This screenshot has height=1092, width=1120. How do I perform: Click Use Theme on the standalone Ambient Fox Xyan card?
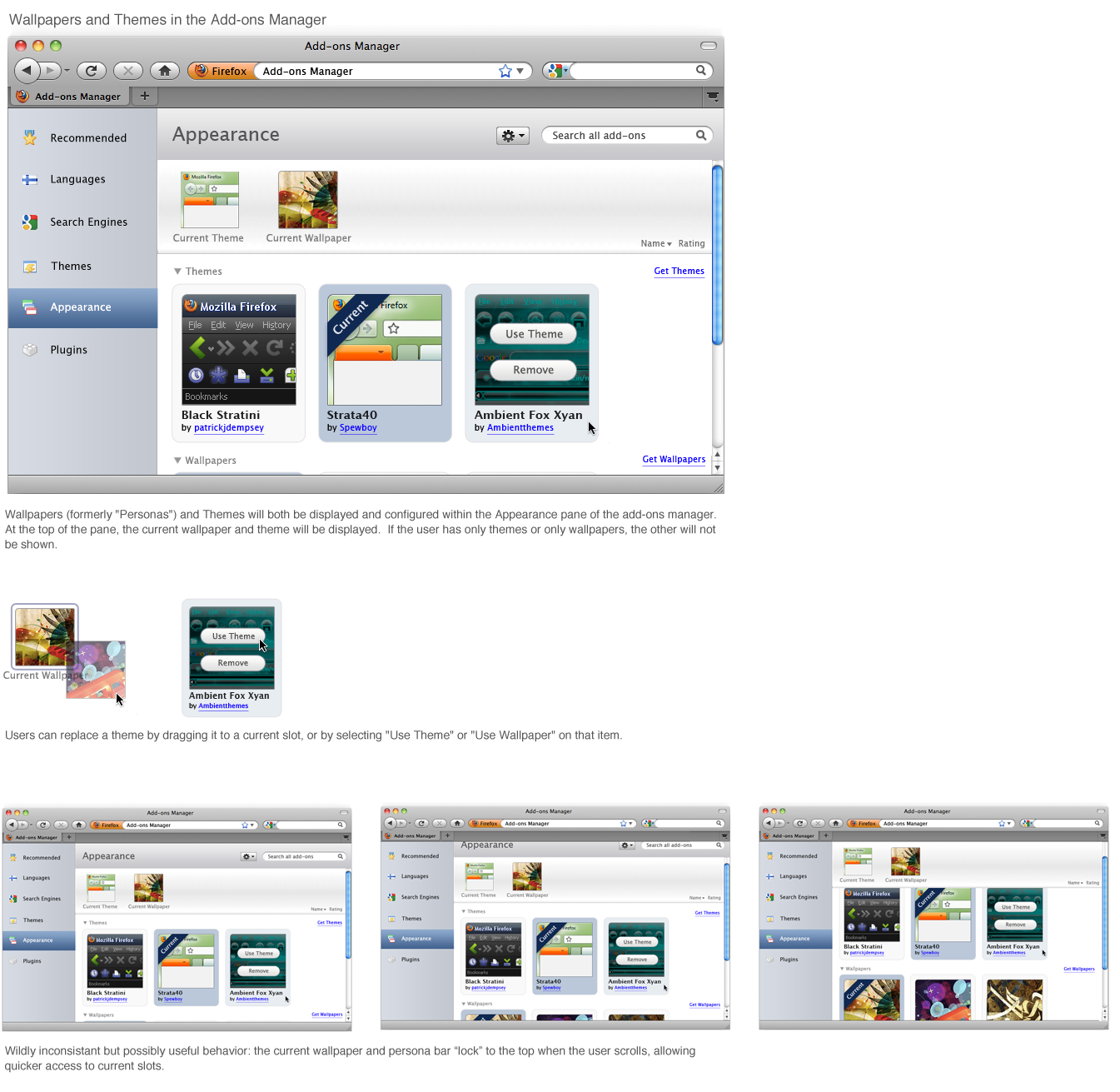[x=233, y=636]
